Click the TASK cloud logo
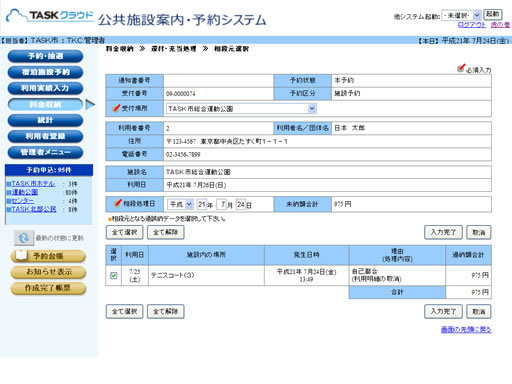Image resolution: width=512 pixels, height=384 pixels. [x=50, y=16]
